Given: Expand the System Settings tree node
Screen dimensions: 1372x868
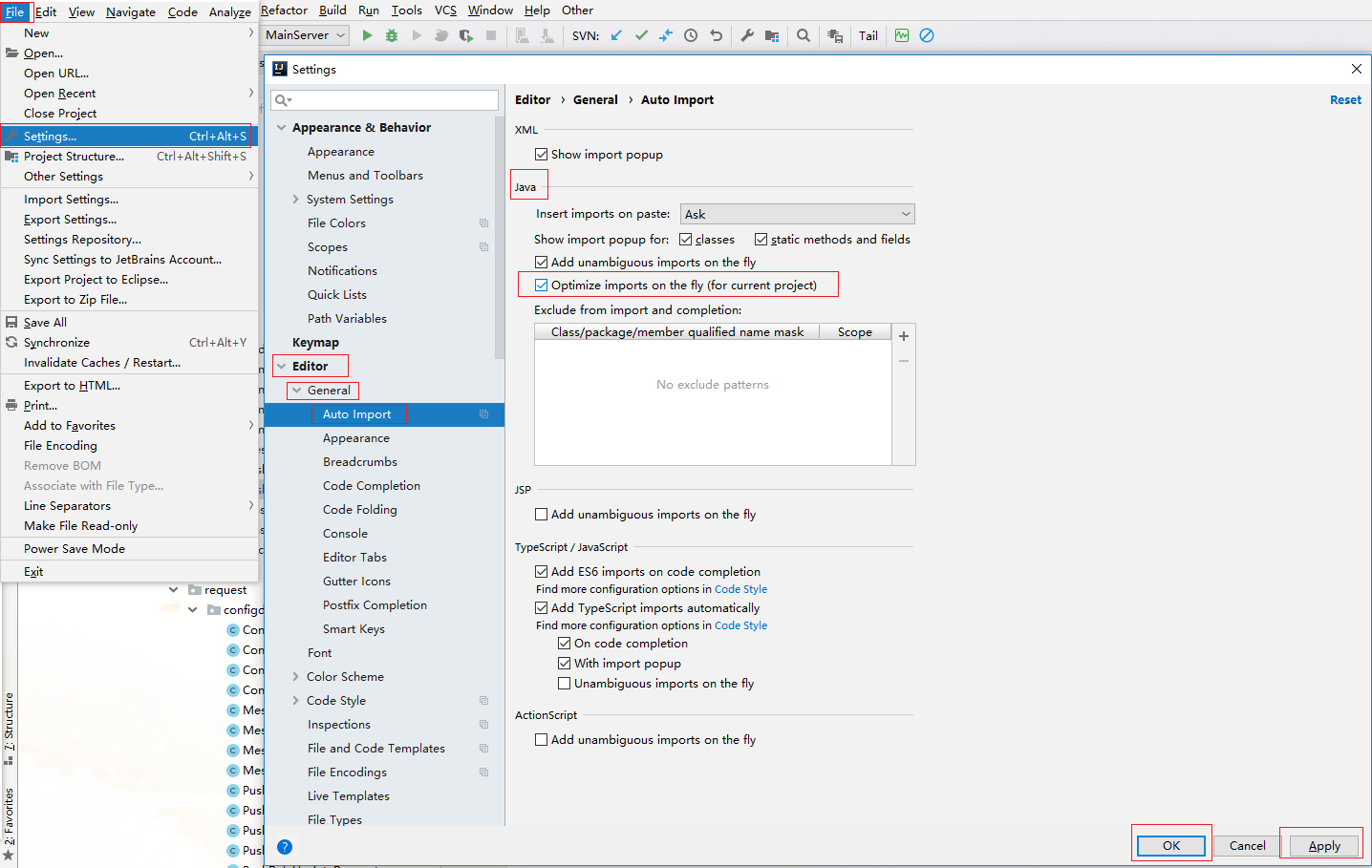Looking at the screenshot, I should tap(295, 200).
